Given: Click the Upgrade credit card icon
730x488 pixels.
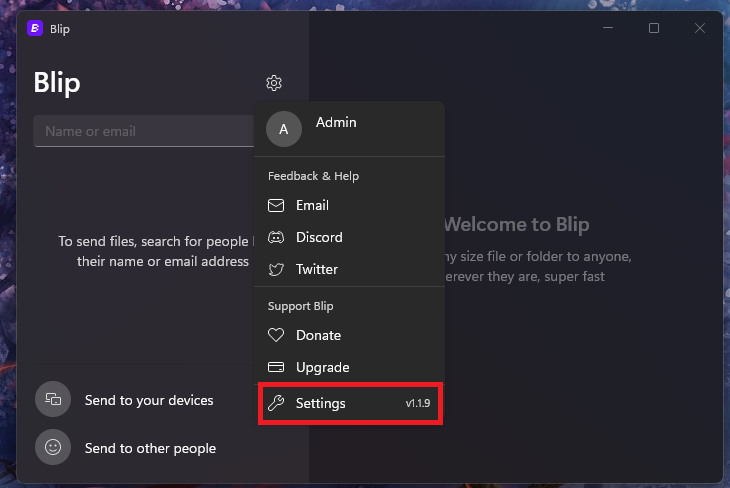Looking at the screenshot, I should pyautogui.click(x=276, y=368).
